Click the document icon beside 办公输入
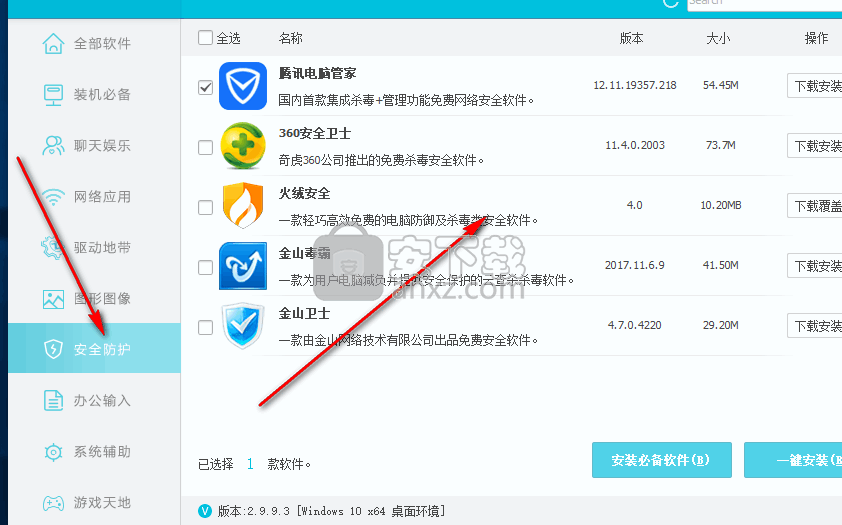This screenshot has height=525, width=842. (x=53, y=400)
